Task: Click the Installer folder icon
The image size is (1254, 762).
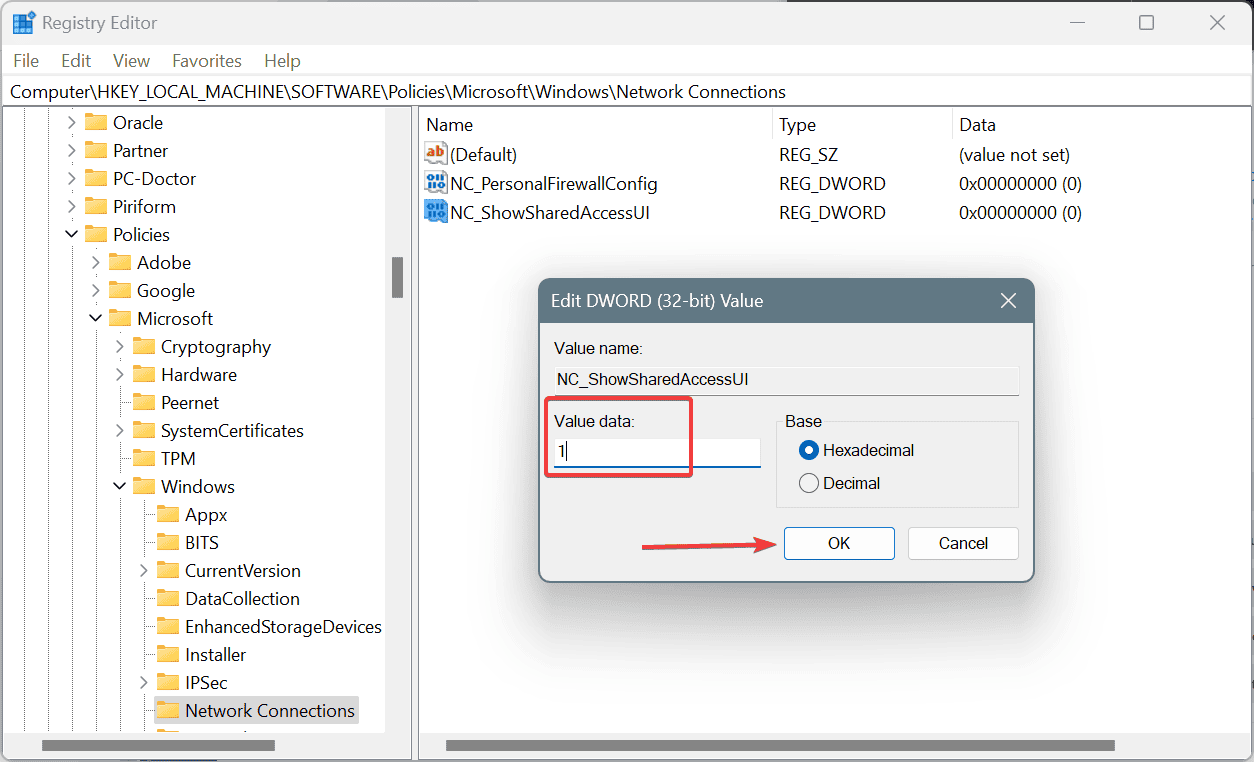Action: point(168,654)
